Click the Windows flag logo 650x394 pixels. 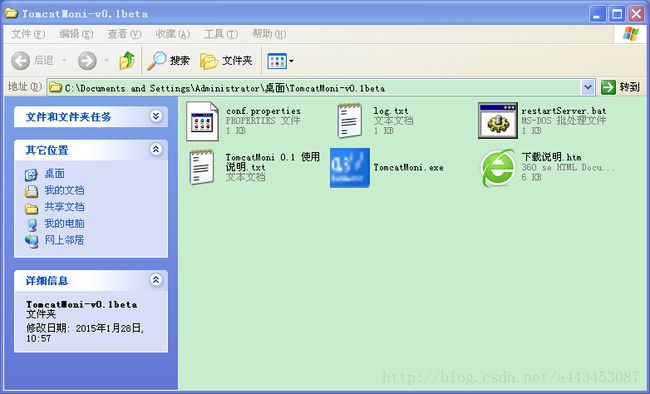[631, 34]
